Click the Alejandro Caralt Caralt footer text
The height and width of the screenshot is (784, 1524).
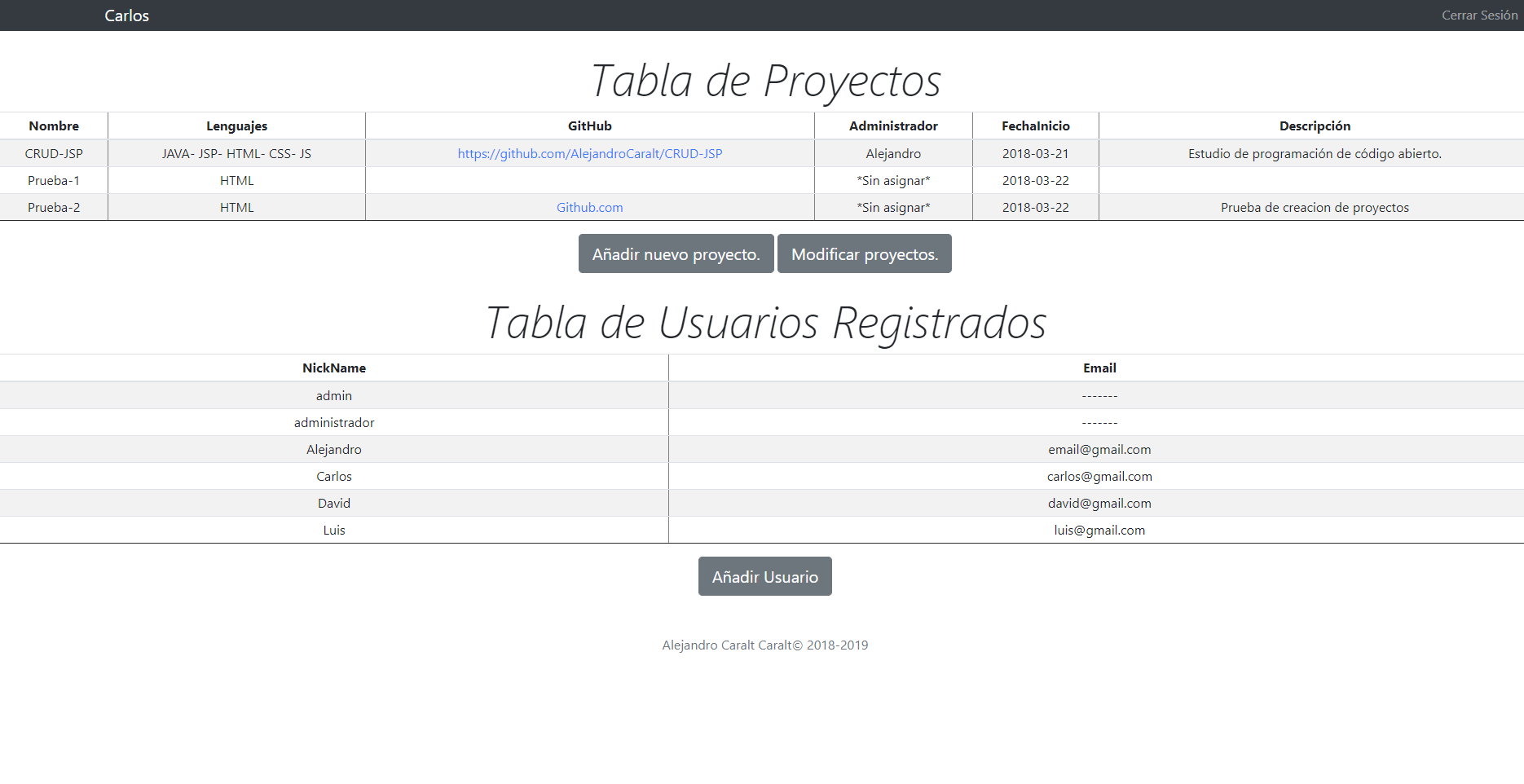point(765,645)
